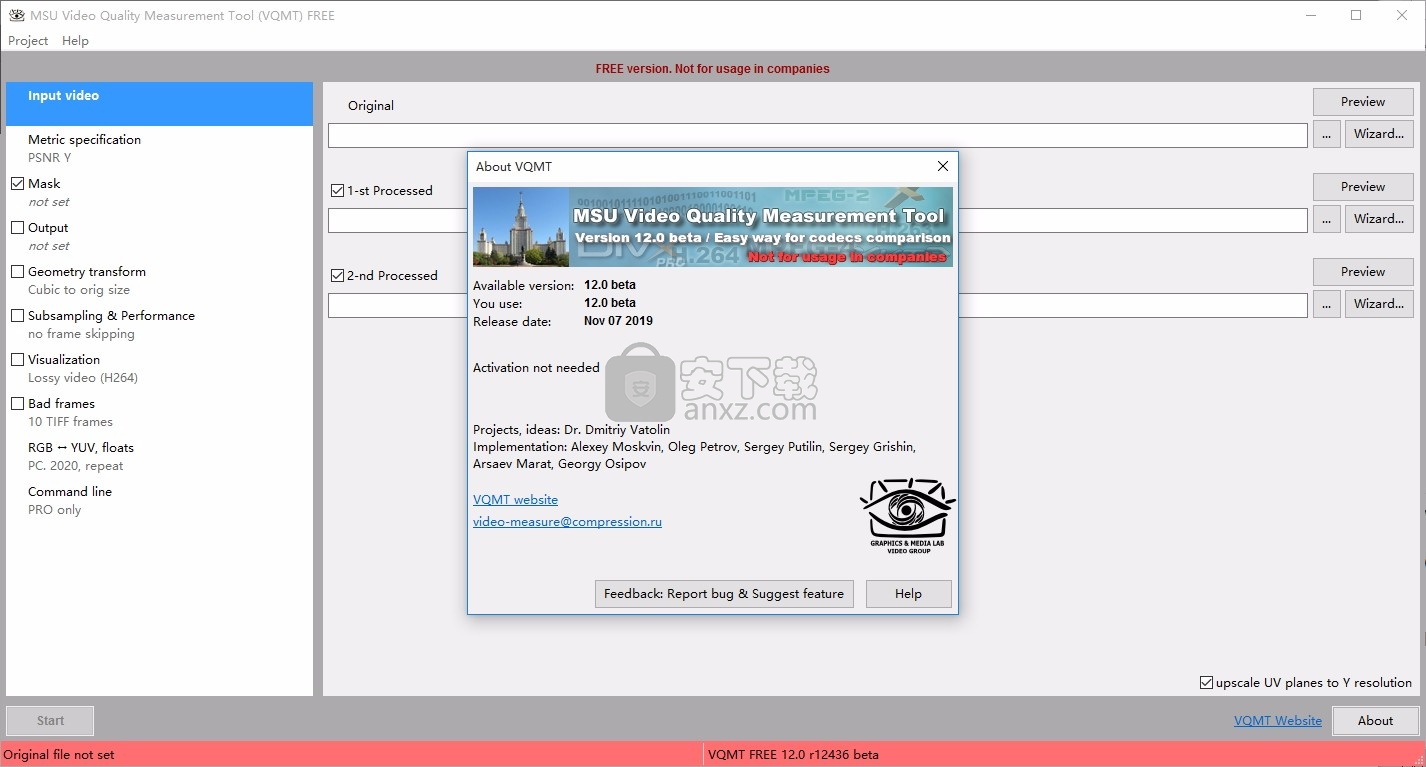
Task: Click 'Cubic to orig size' text
Action: pos(79,290)
